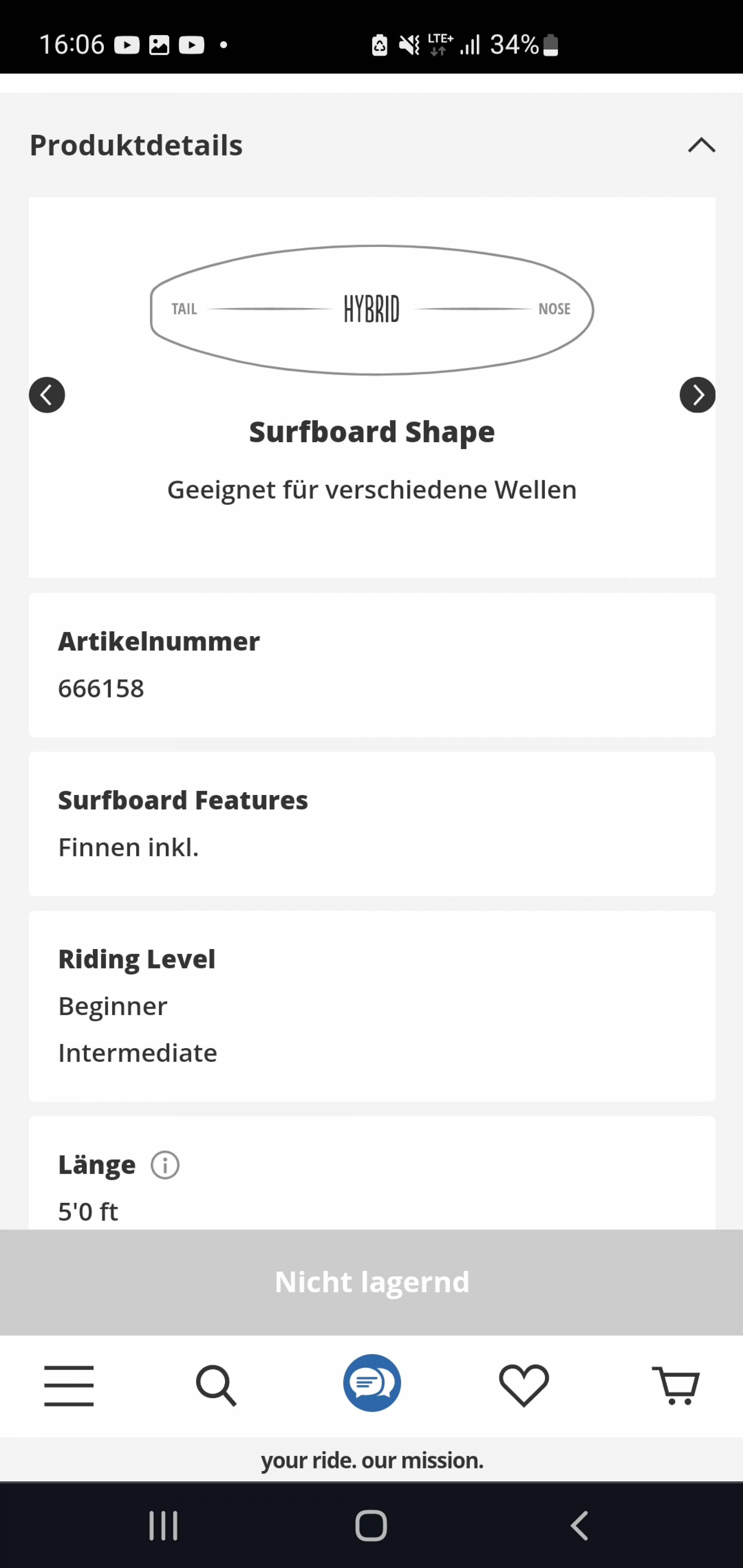743x1568 pixels.
Task: Tap the hybrid surfboard shape diagram
Action: (x=371, y=309)
